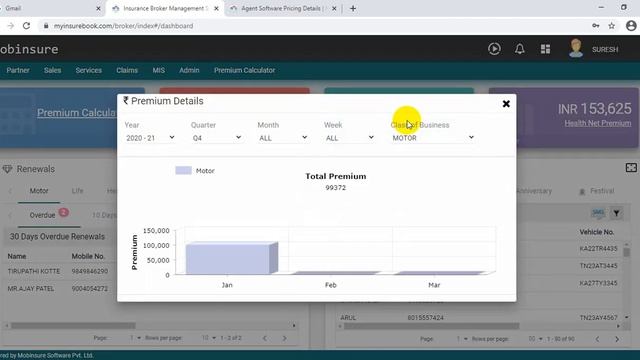Open the Month dropdown in Premium Details
640x360 pixels.
tap(283, 138)
